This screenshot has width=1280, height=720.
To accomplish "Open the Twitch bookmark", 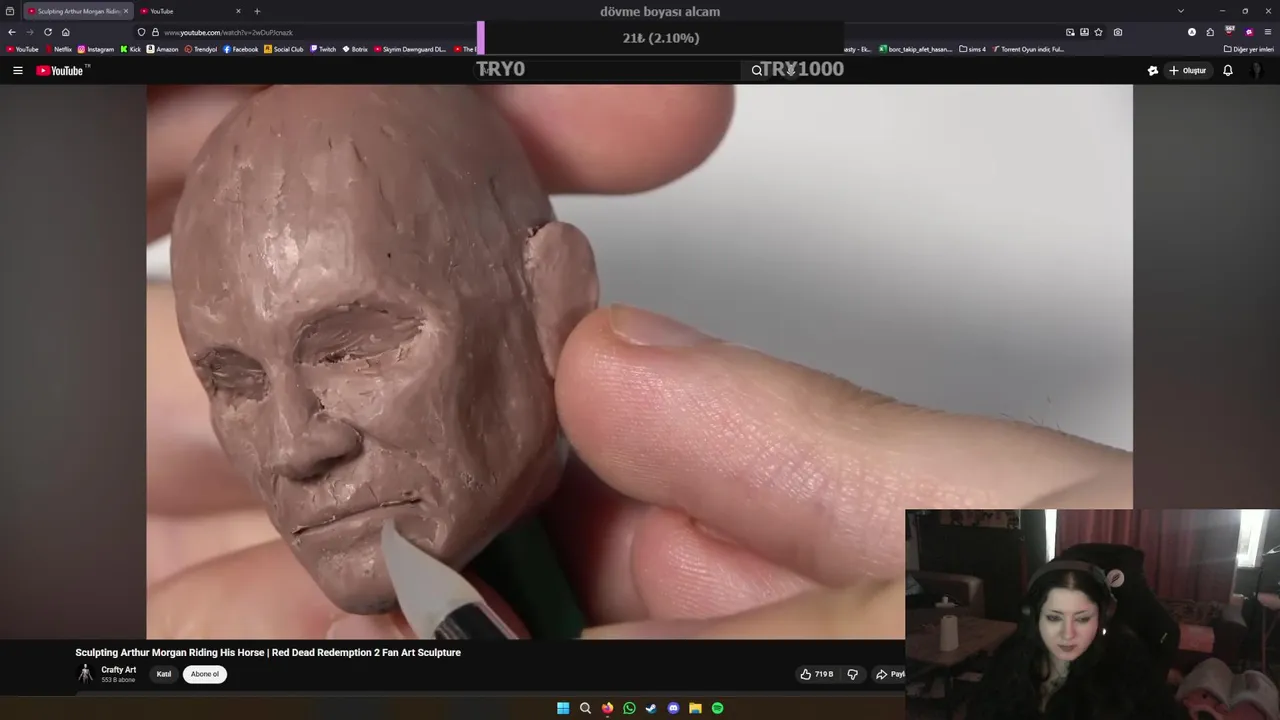I will coord(324,49).
